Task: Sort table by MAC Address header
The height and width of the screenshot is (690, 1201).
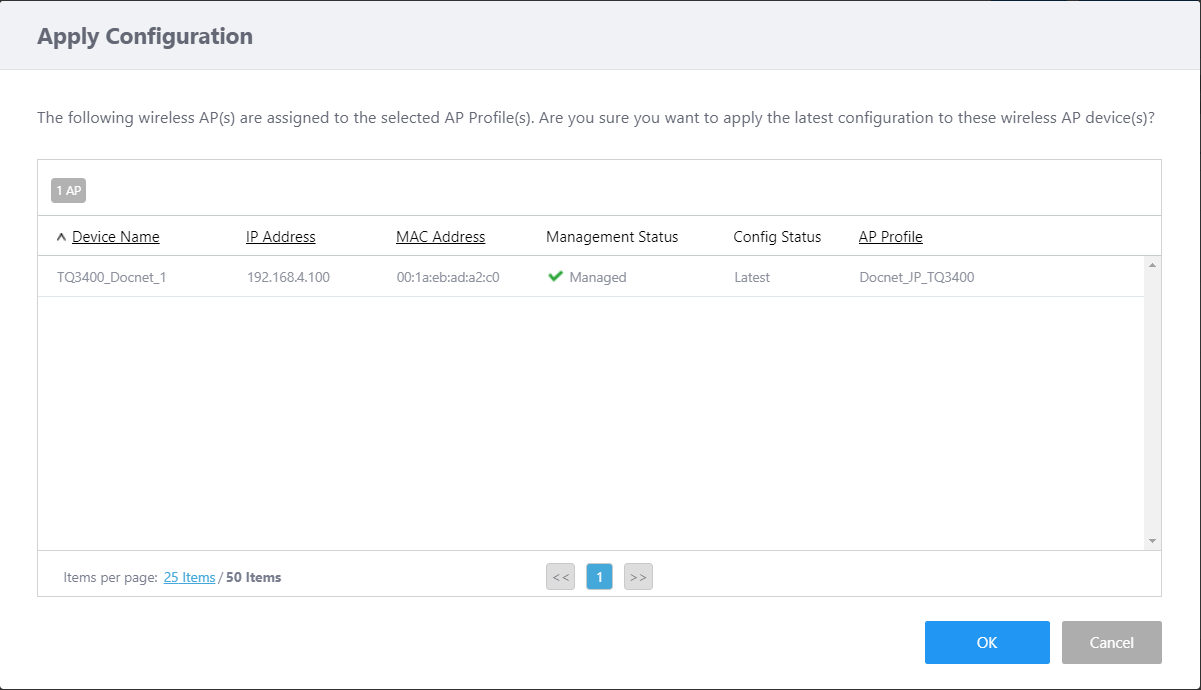Action: [440, 237]
